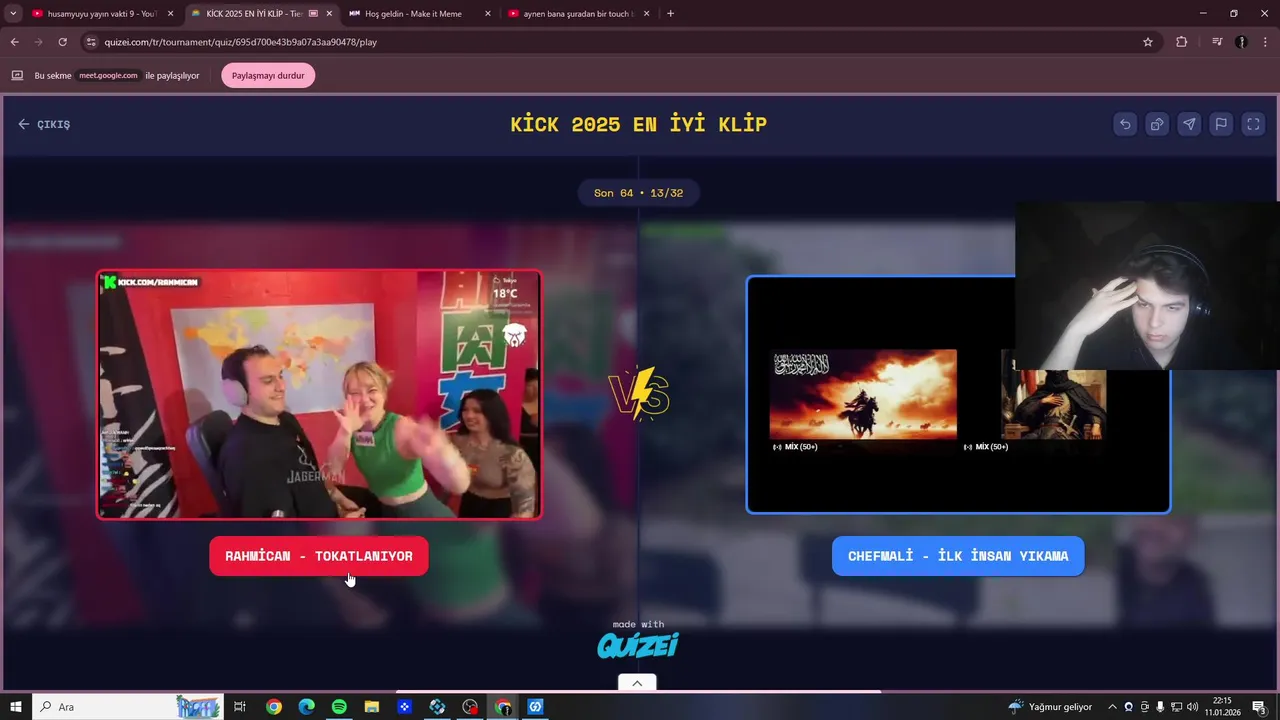The image size is (1280, 720).
Task: Vote for RAHMİCAN - TOKATLANIYOR
Action: click(319, 556)
